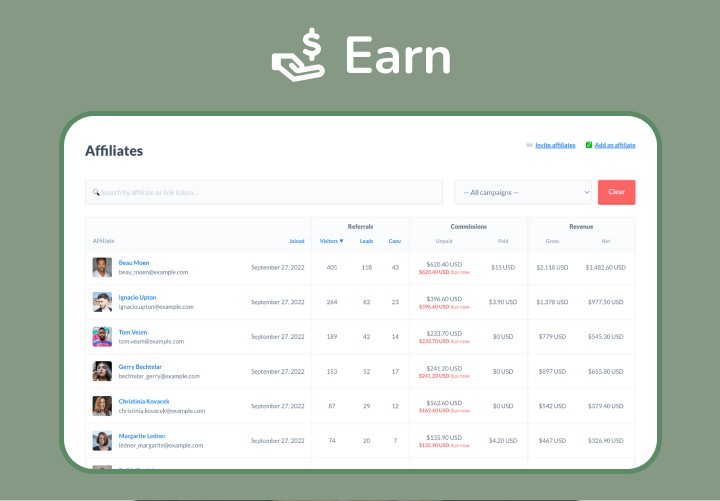The width and height of the screenshot is (720, 501).
Task: Open the All campaigns dropdown
Action: click(x=524, y=192)
